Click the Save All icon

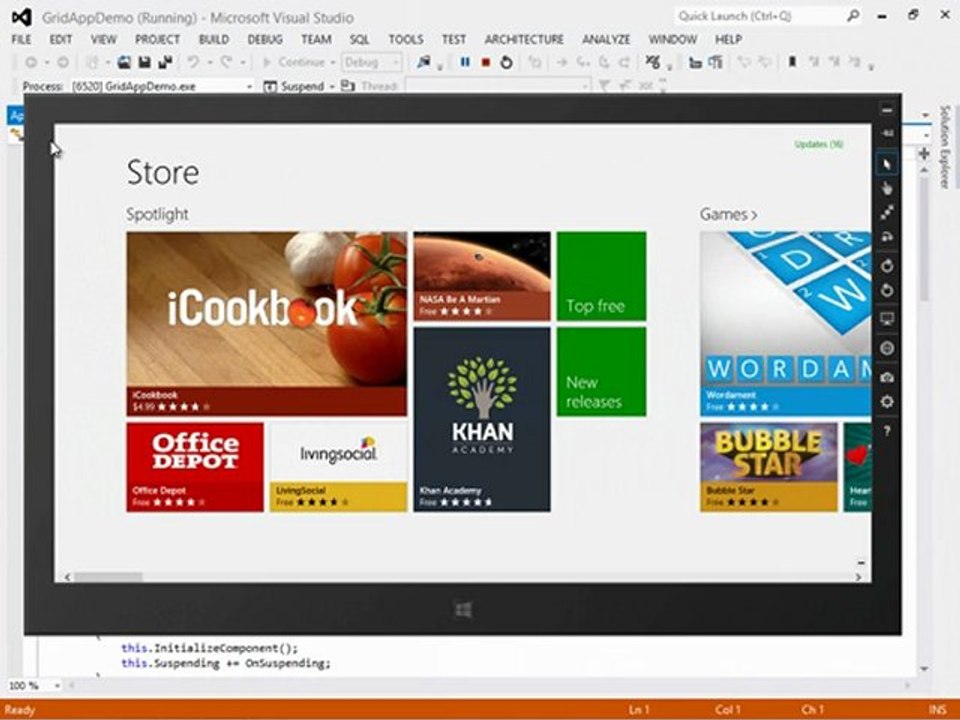[x=165, y=62]
